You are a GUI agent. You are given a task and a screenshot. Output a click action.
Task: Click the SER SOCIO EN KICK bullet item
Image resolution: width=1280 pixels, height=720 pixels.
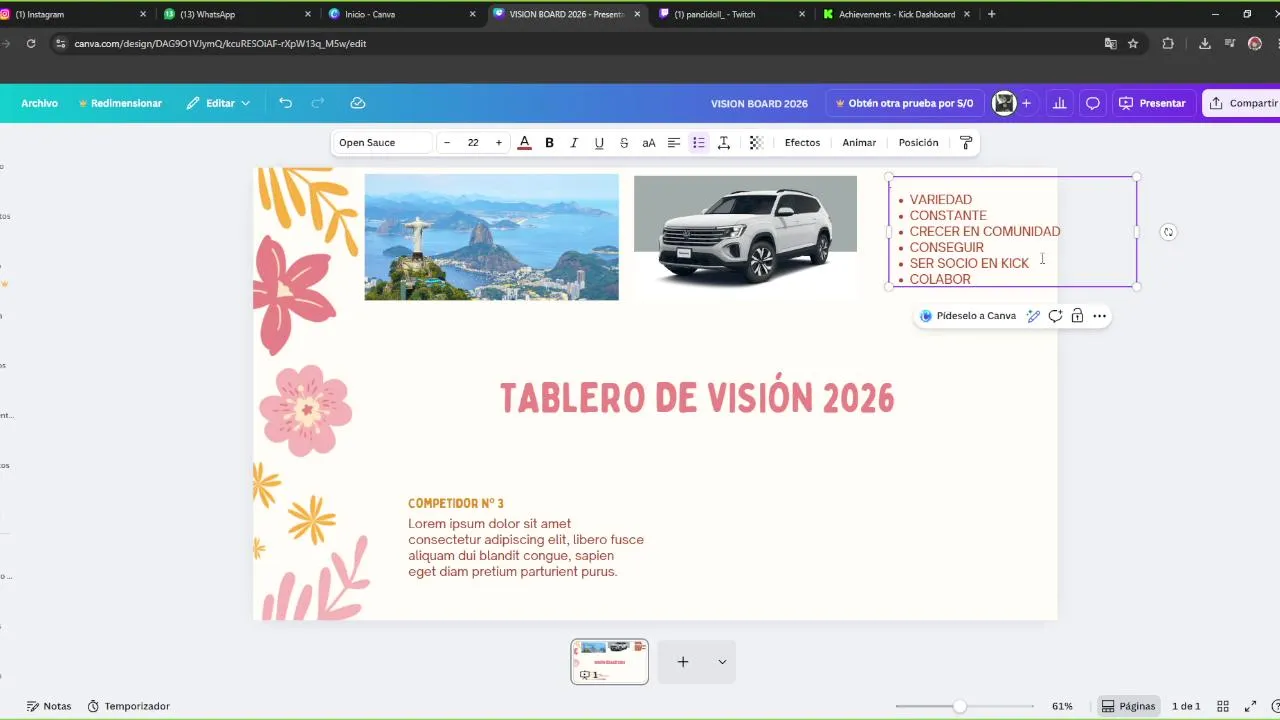[969, 263]
